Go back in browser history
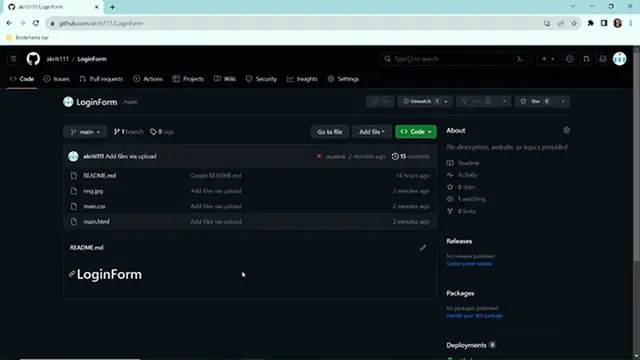The image size is (640, 360). coord(9,23)
